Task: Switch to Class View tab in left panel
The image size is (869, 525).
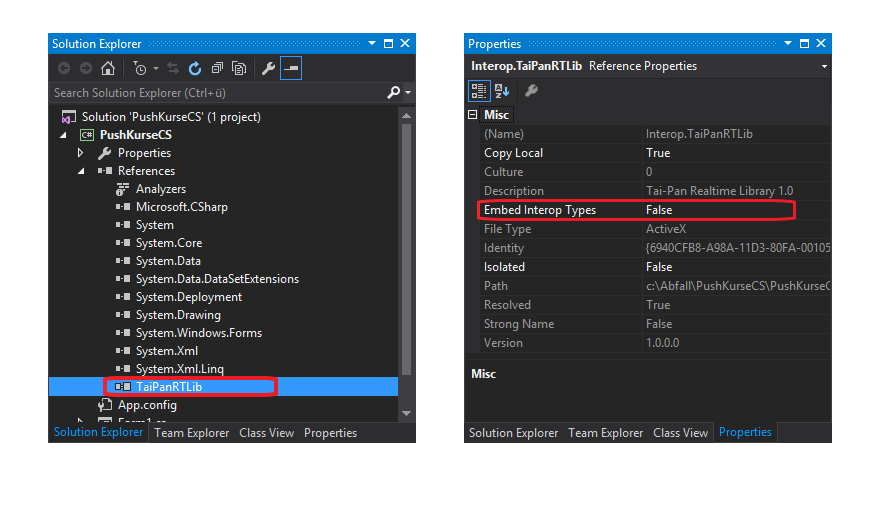Action: tap(267, 433)
